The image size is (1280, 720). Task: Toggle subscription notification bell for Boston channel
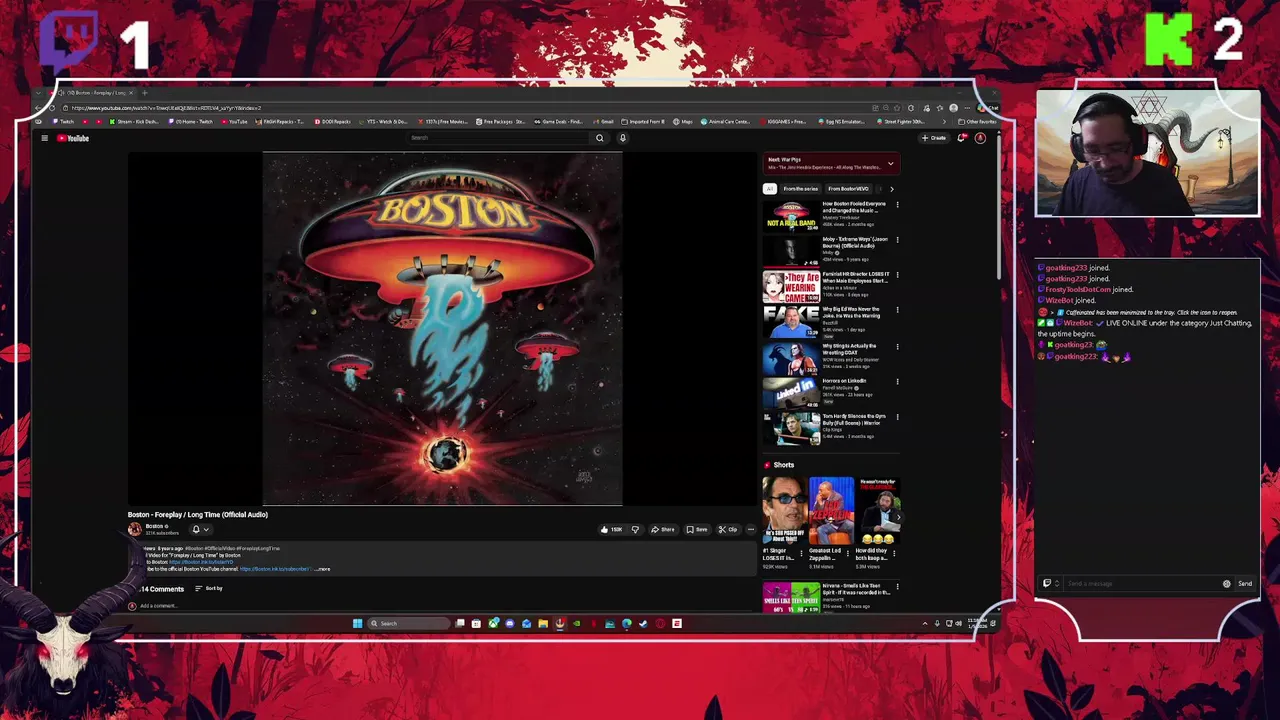click(200, 529)
